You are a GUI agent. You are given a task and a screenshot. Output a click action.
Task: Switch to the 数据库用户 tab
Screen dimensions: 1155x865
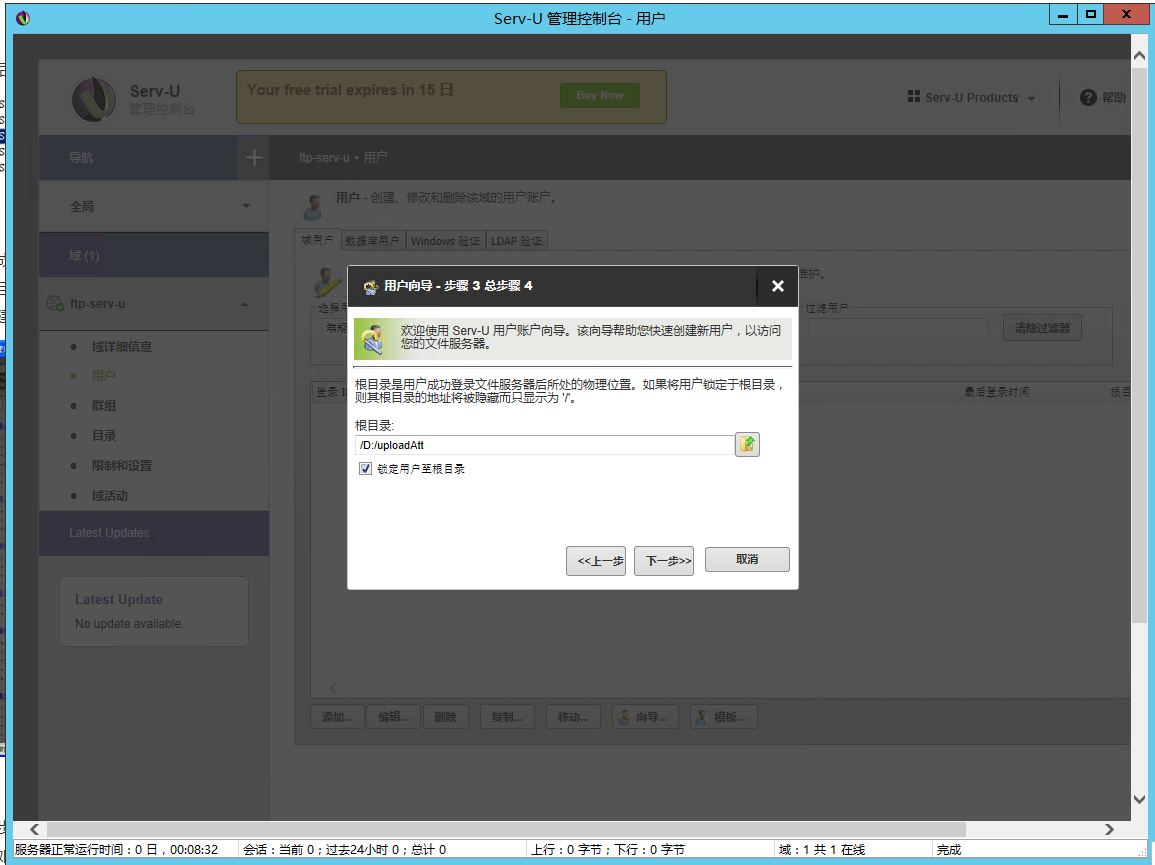tap(372, 241)
